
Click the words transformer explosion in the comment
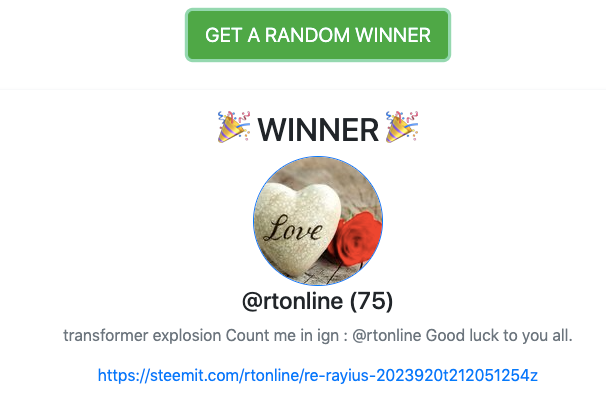[143, 335]
